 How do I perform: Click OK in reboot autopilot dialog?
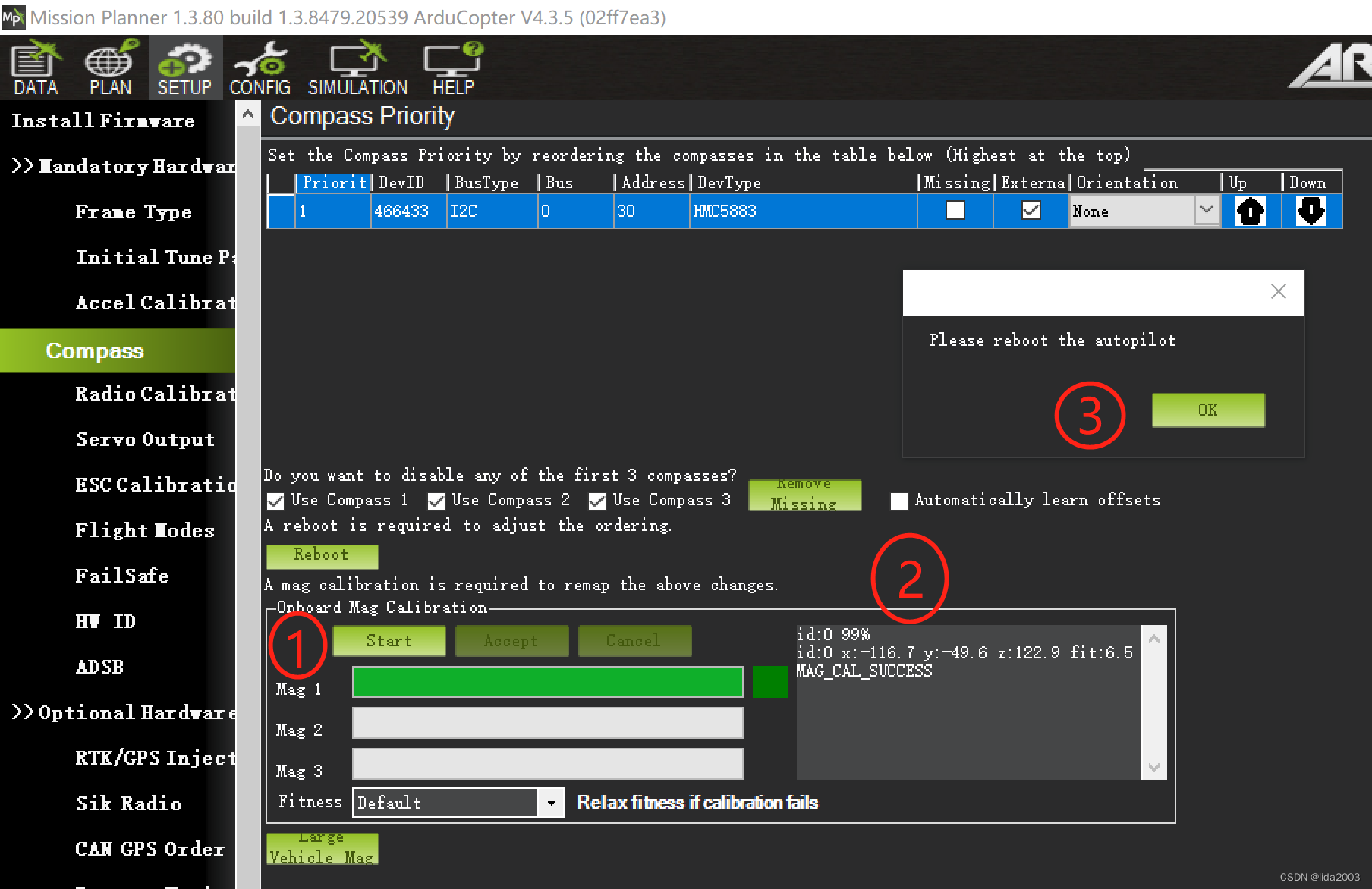click(1208, 410)
